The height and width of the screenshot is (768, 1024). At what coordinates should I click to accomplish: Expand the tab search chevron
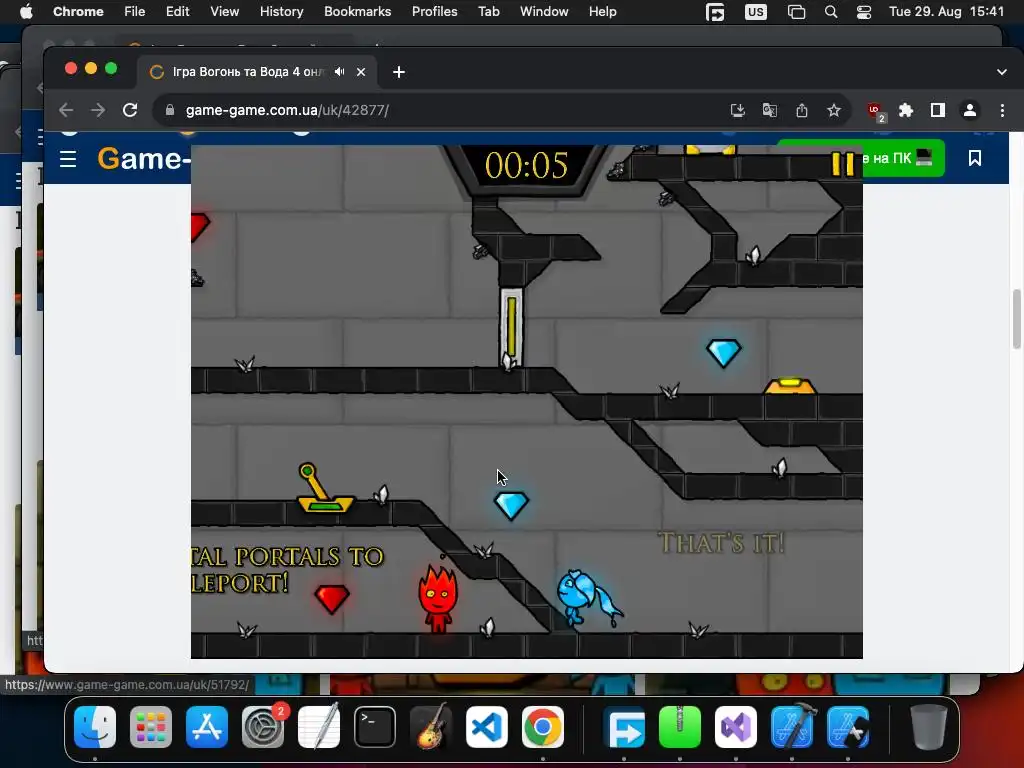pyautogui.click(x=1001, y=72)
